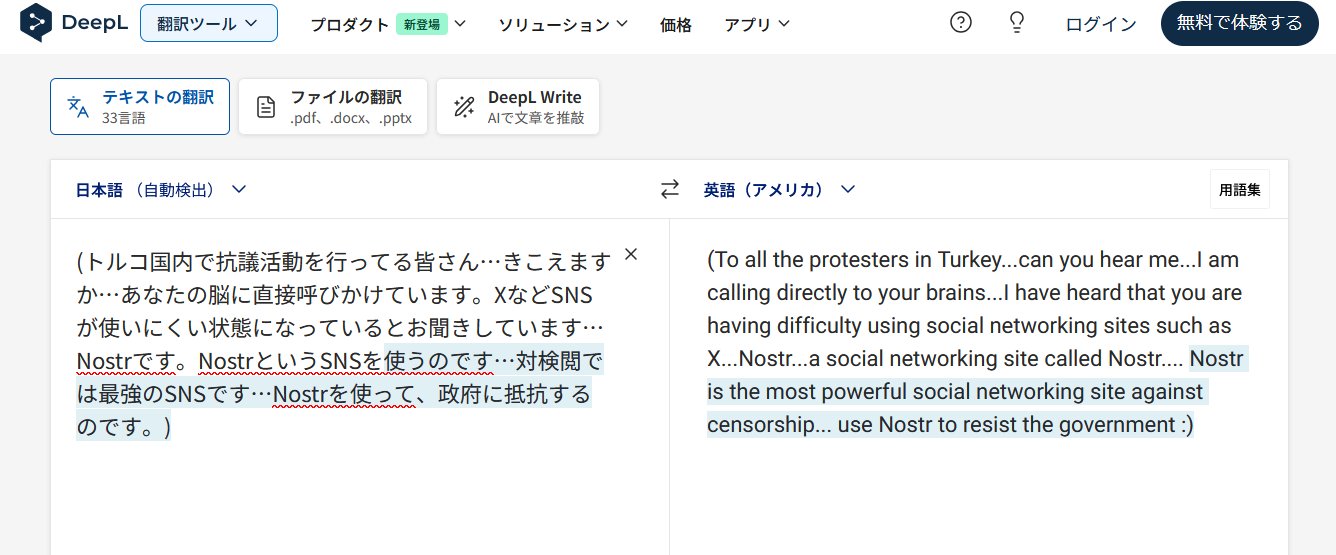Click the English translated text output
Viewport: 1336px width, 555px height.
point(977,342)
